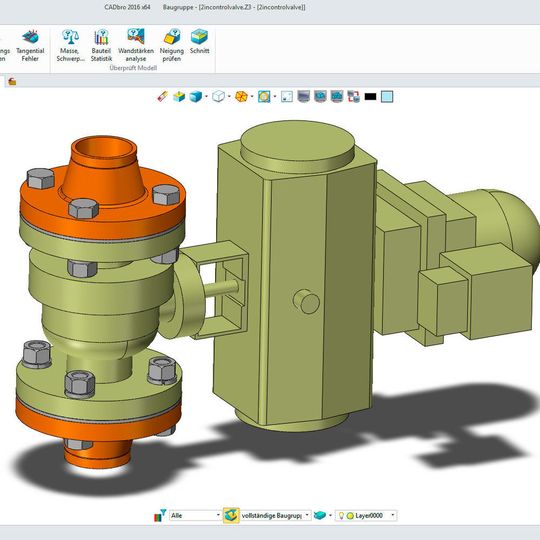
Task: Run the Neigung prüfen tool
Action: coord(172,45)
